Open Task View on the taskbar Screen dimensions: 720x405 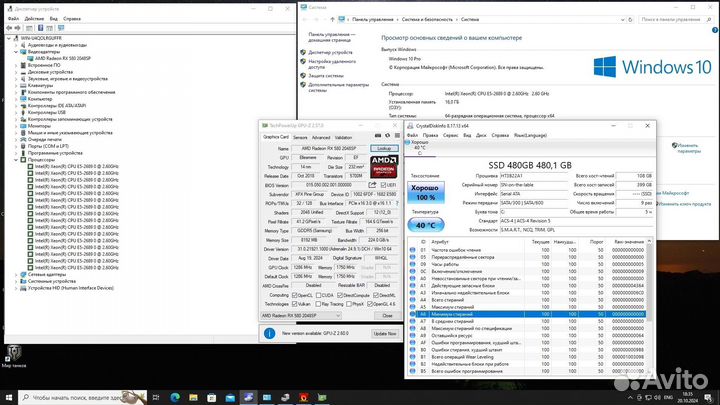[156, 397]
